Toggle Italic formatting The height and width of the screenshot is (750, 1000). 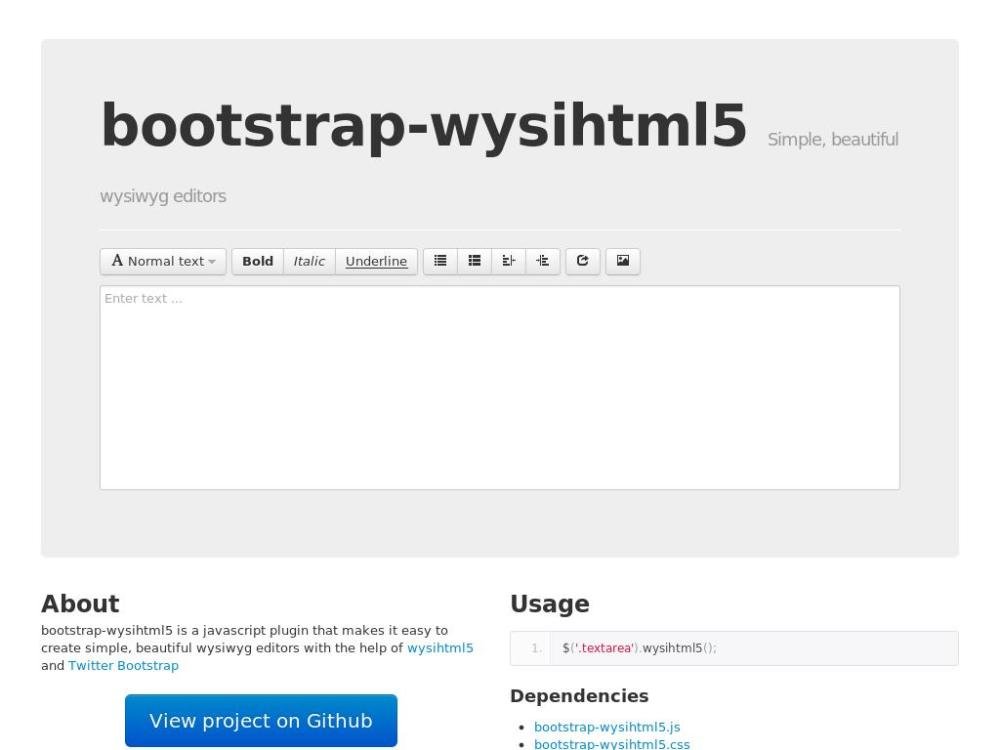(x=309, y=261)
